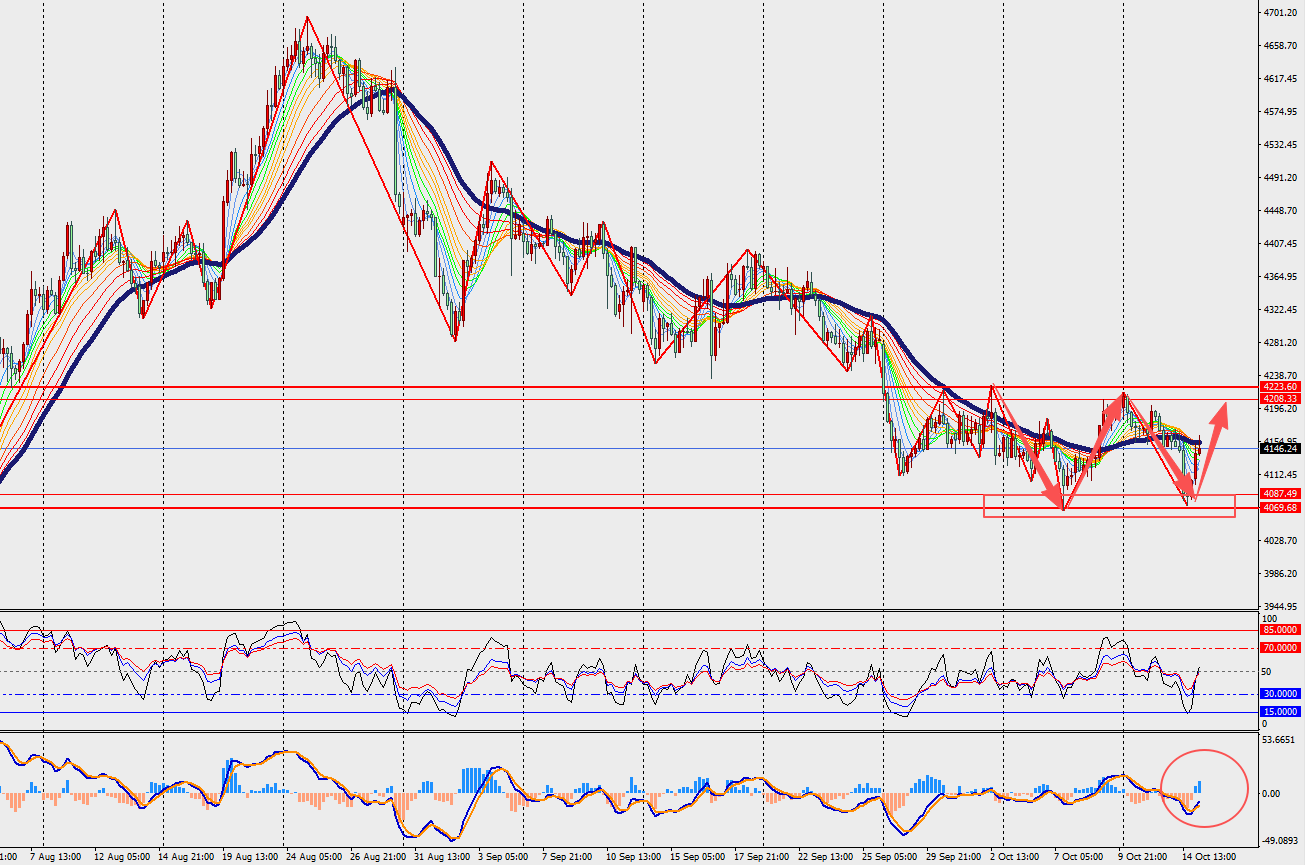Viewport: 1306px width, 865px height.
Task: Click the 53.6651 MACD scale value
Action: point(1281,741)
